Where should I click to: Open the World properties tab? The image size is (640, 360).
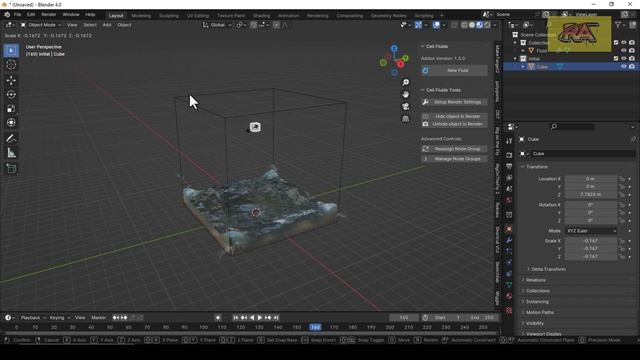pos(509,200)
